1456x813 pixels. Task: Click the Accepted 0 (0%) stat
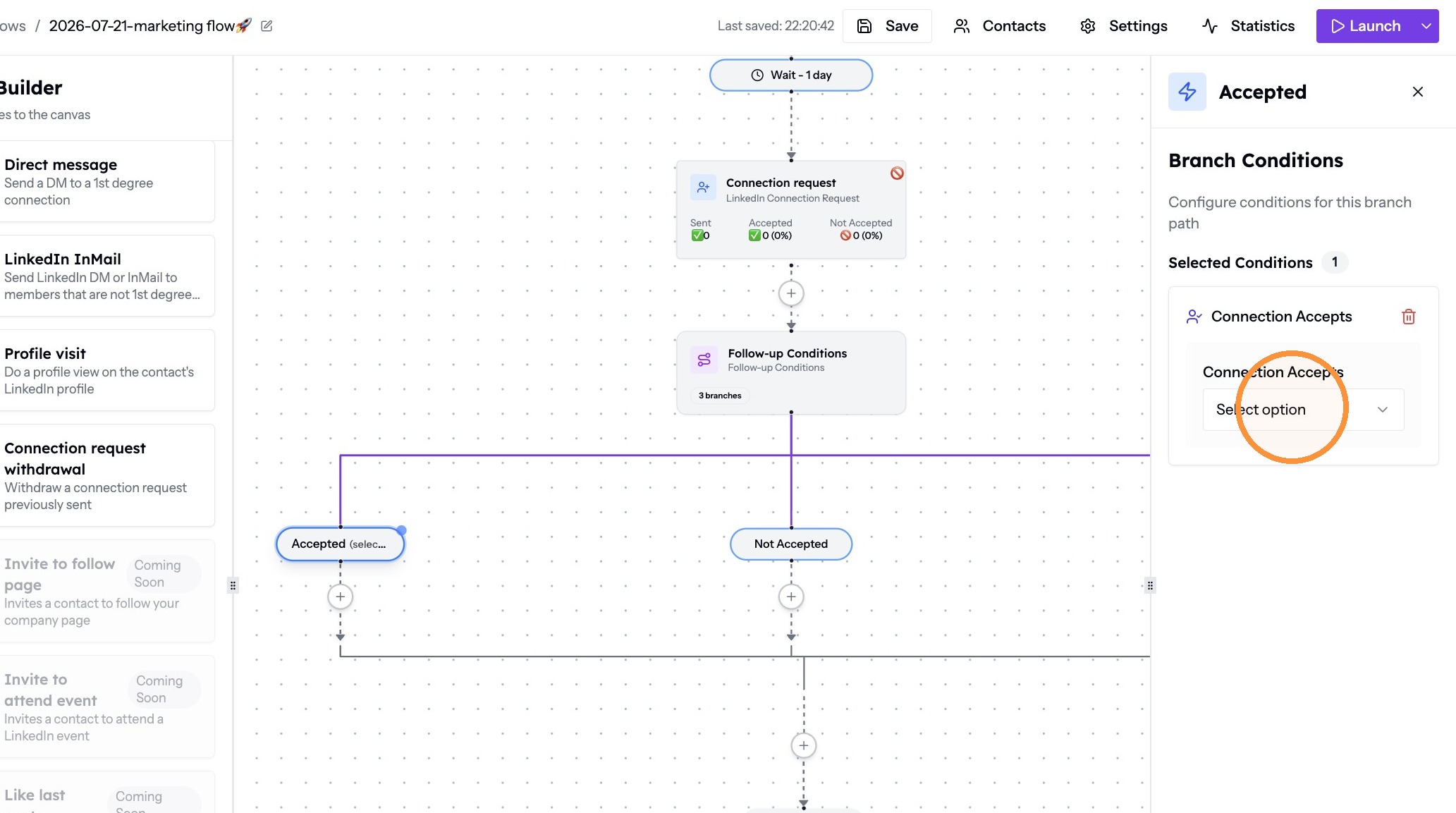770,229
